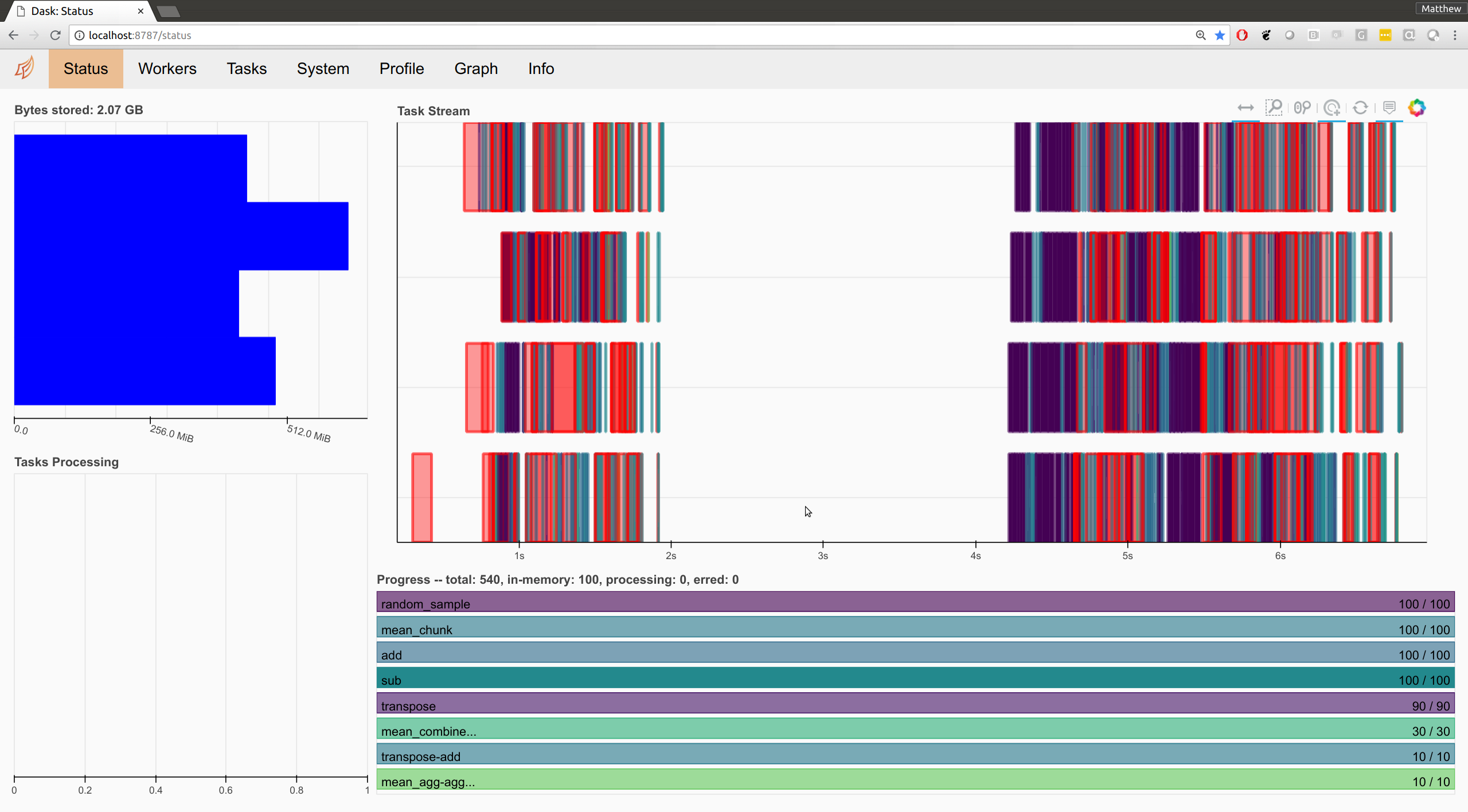The width and height of the screenshot is (1468, 812).
Task: Open the Workers page
Action: pos(167,69)
